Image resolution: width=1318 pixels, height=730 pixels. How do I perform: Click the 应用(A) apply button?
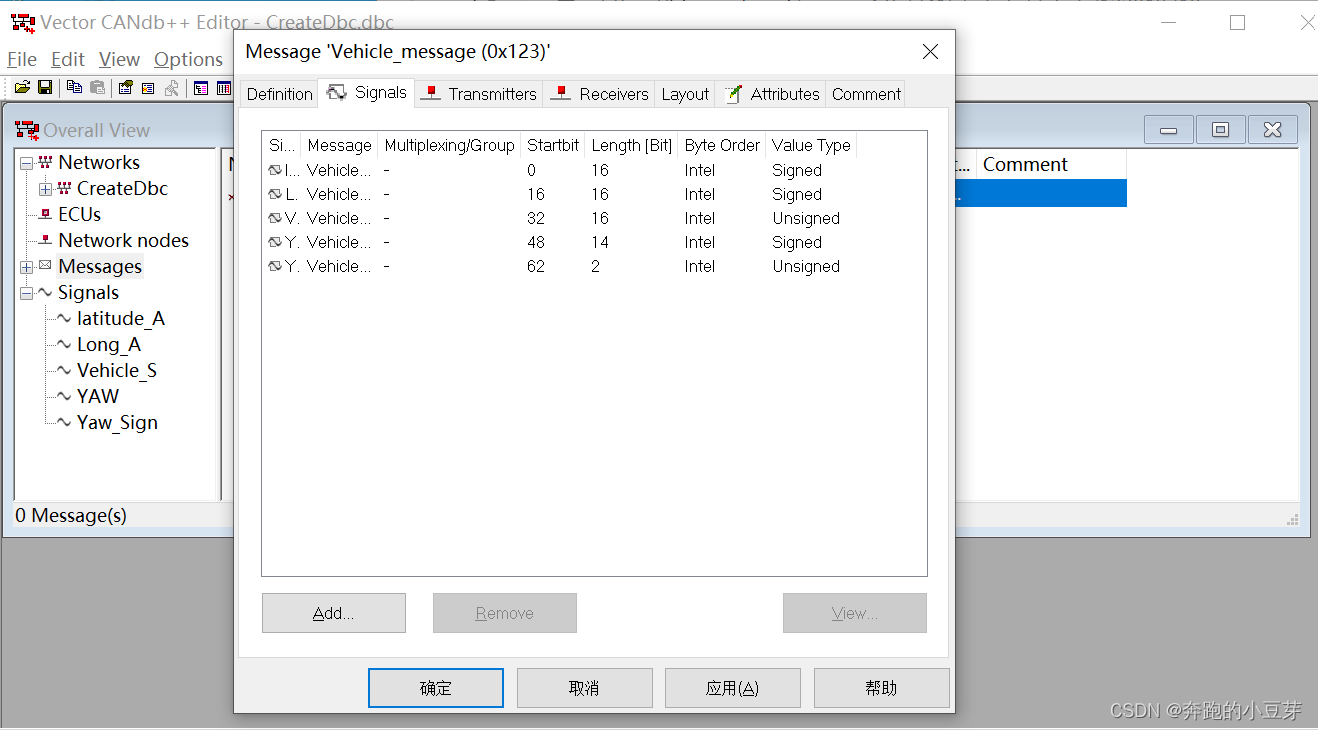(733, 688)
